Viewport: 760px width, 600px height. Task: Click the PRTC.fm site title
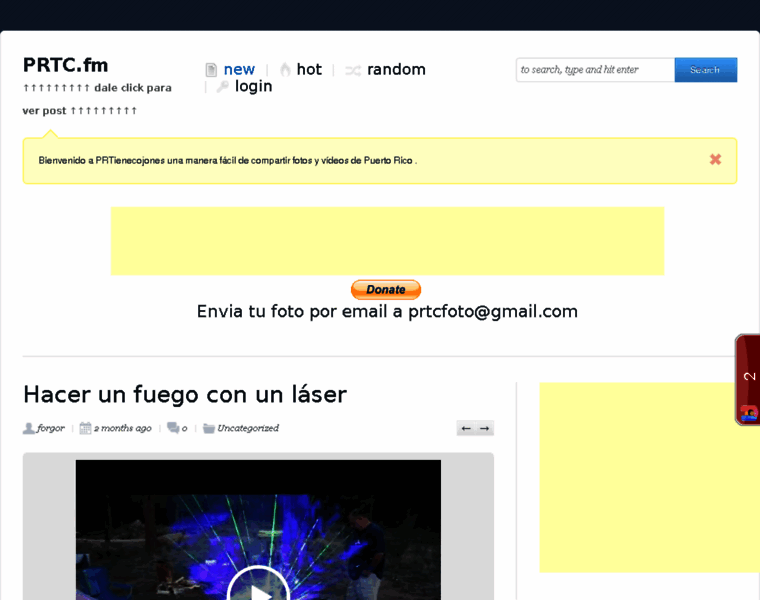pyautogui.click(x=65, y=65)
